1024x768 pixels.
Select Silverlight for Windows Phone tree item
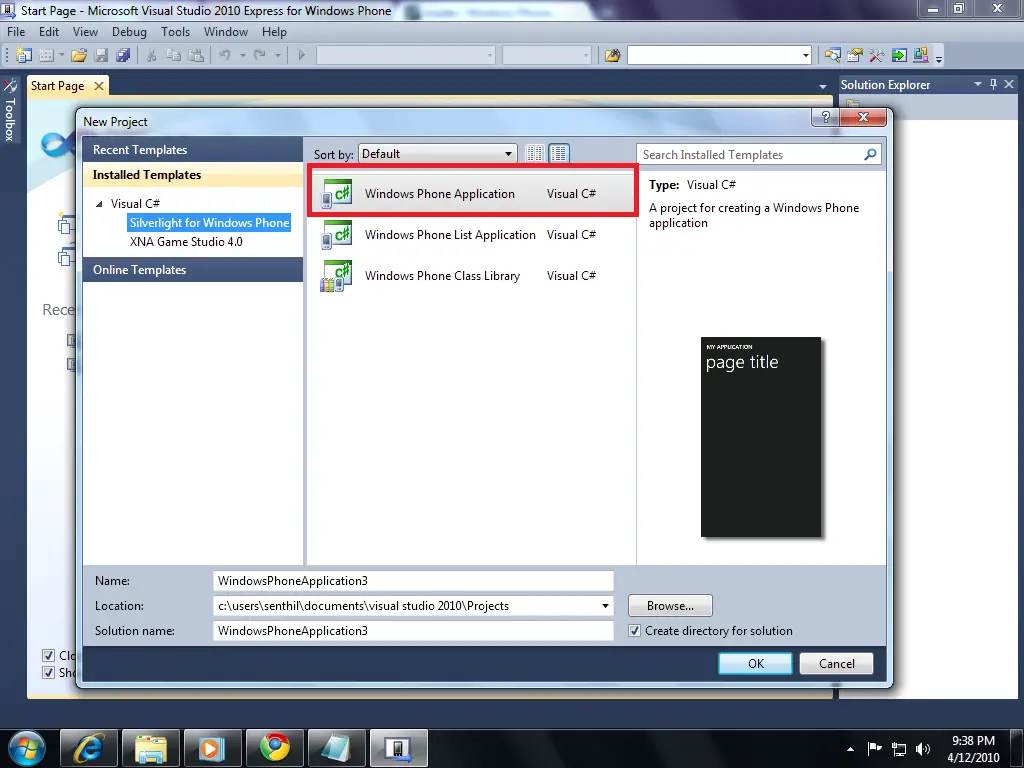(209, 223)
